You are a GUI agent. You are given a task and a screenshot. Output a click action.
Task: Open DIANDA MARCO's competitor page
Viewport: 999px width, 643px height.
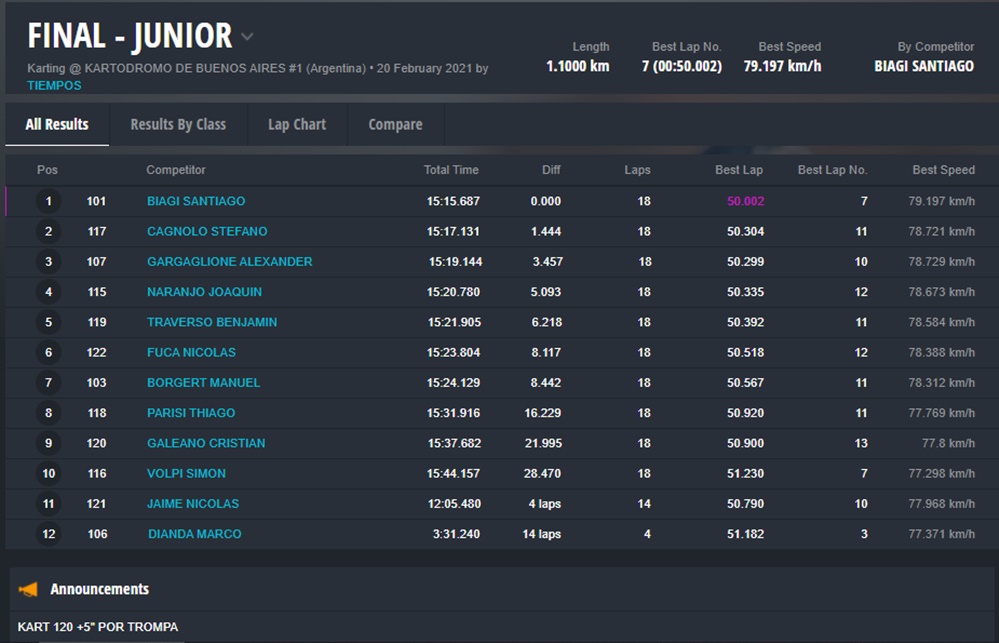pos(194,534)
